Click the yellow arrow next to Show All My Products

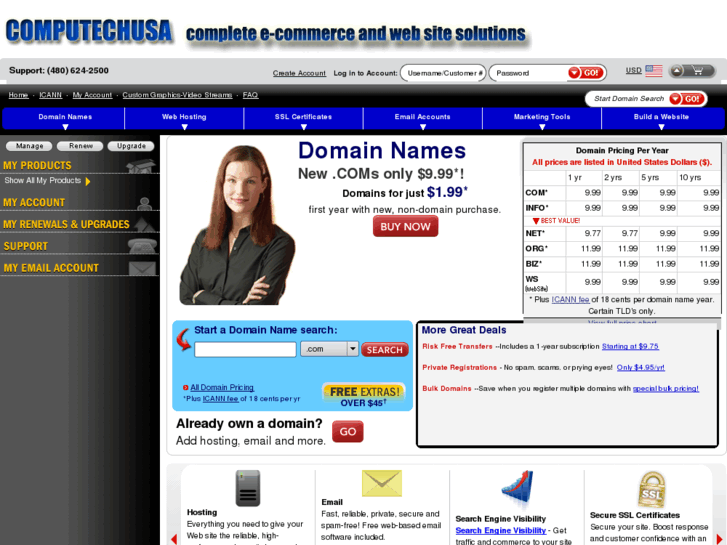(88, 181)
